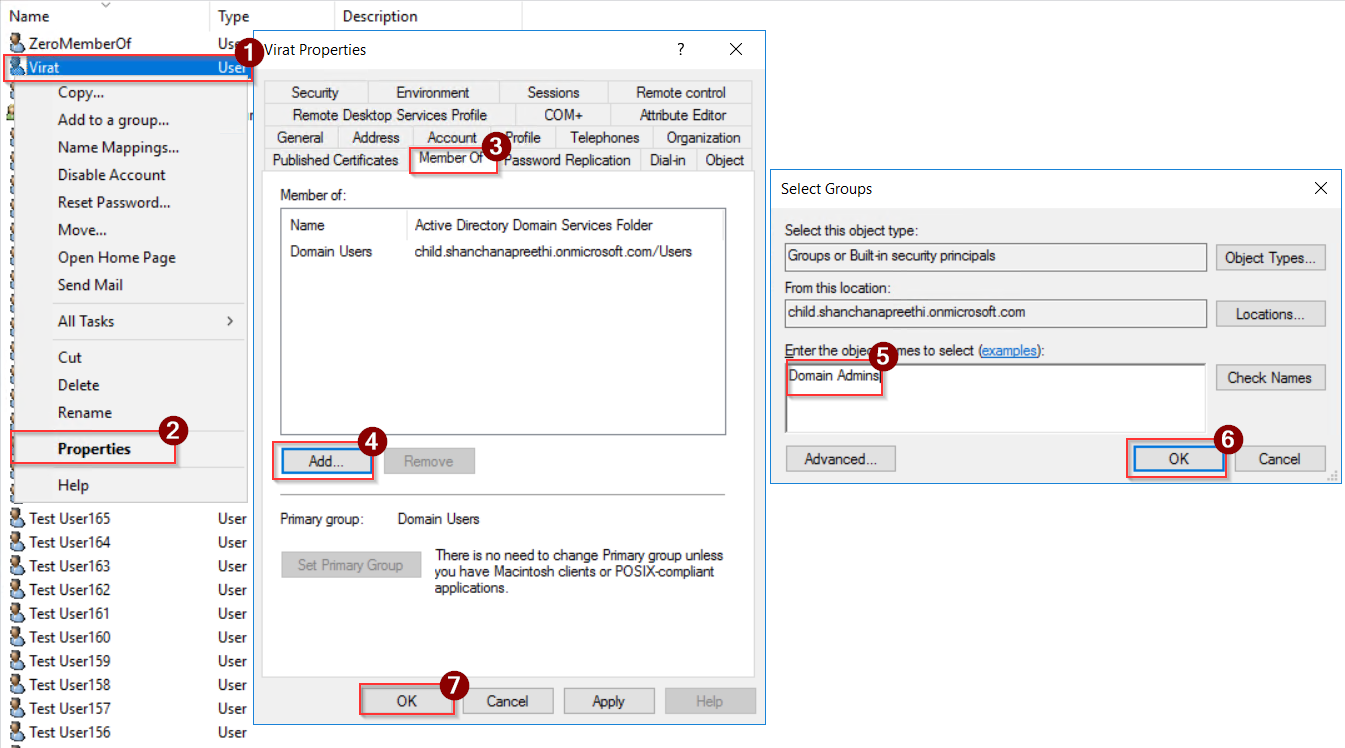The width and height of the screenshot is (1345, 748).
Task: Click the user icon next to ZeroMemberOf
Action: (x=18, y=43)
